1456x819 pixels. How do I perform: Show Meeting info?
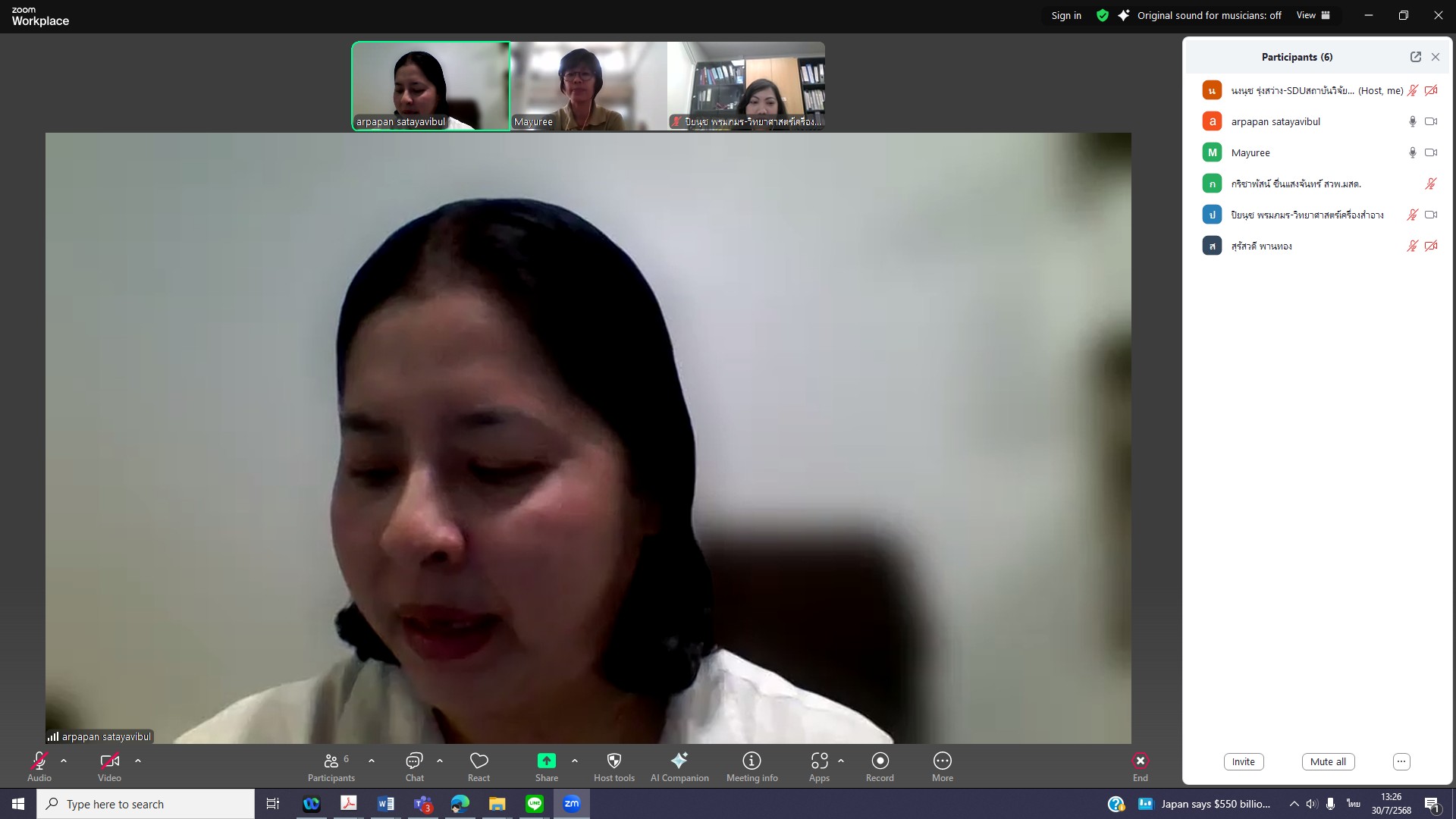752,767
